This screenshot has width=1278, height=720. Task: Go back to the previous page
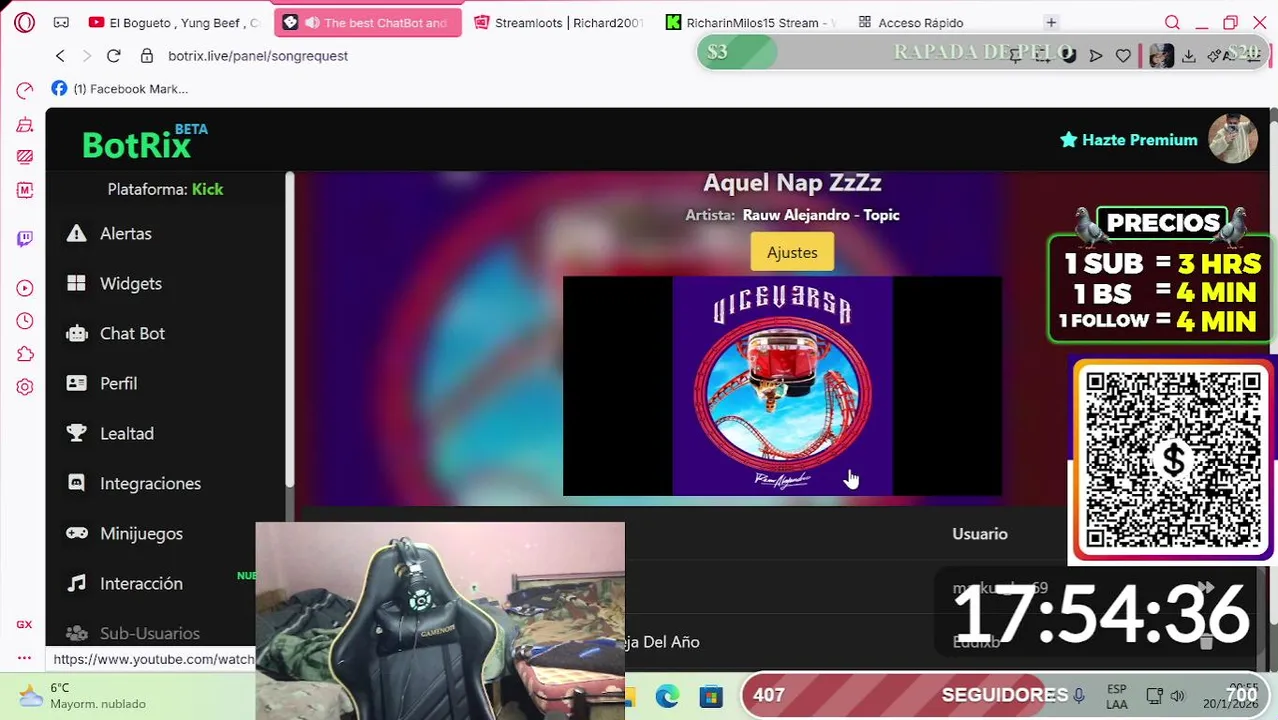pos(60,56)
